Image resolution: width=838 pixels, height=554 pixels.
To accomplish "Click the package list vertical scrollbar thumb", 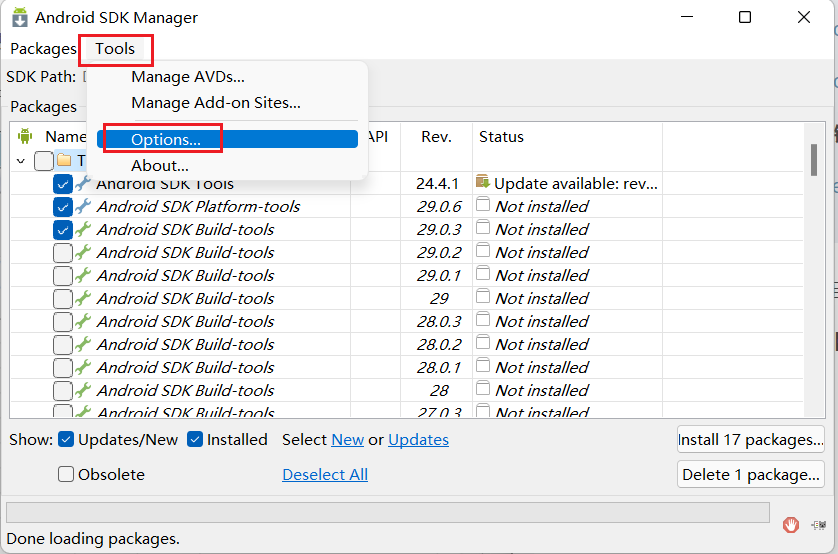I will (x=814, y=160).
